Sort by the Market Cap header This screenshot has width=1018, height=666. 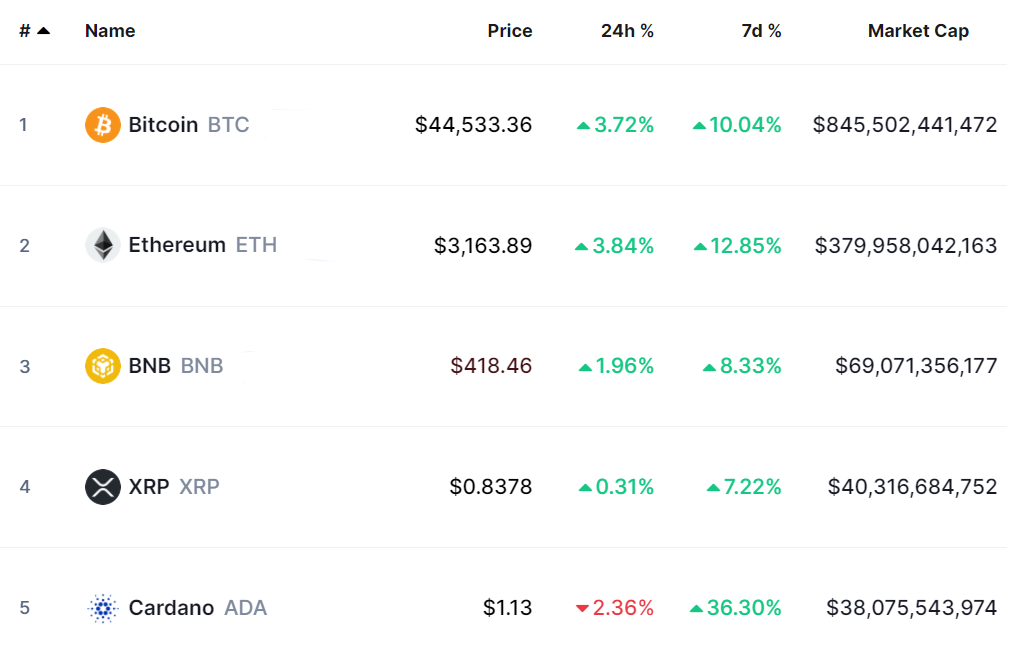click(x=918, y=31)
